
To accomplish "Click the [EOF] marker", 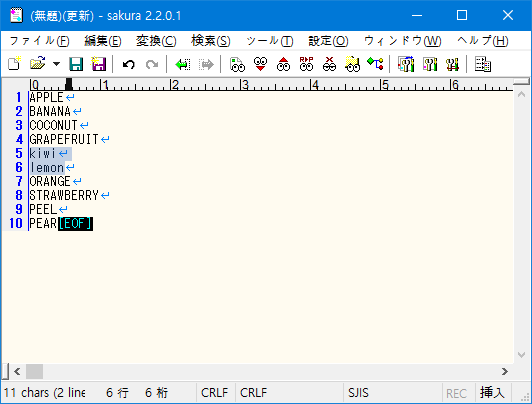I will 75,223.
